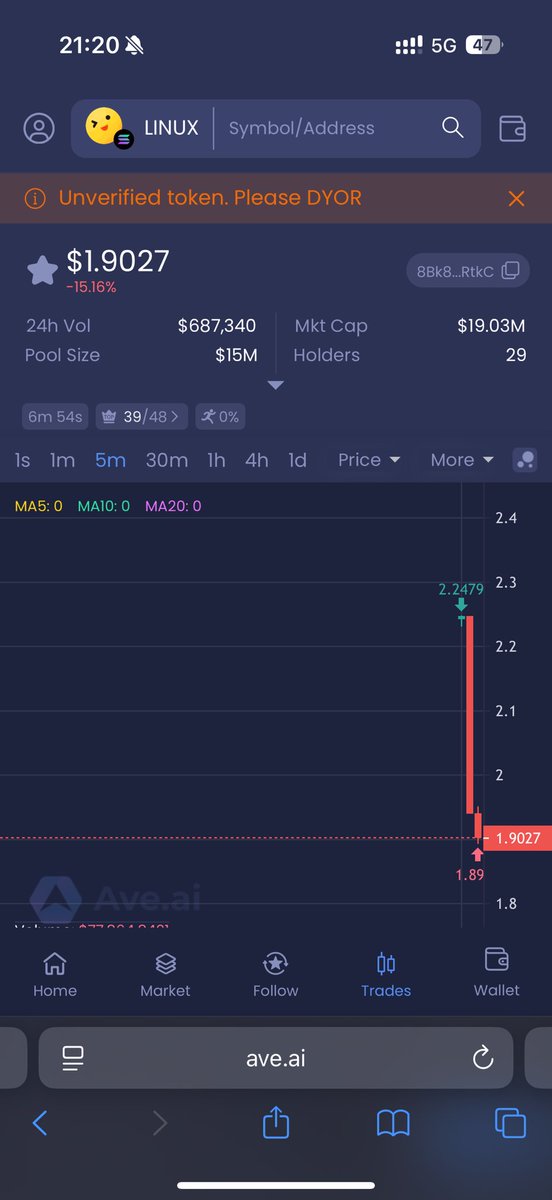552x1200 pixels.
Task: Tap the search magnifier icon
Action: pos(453,128)
